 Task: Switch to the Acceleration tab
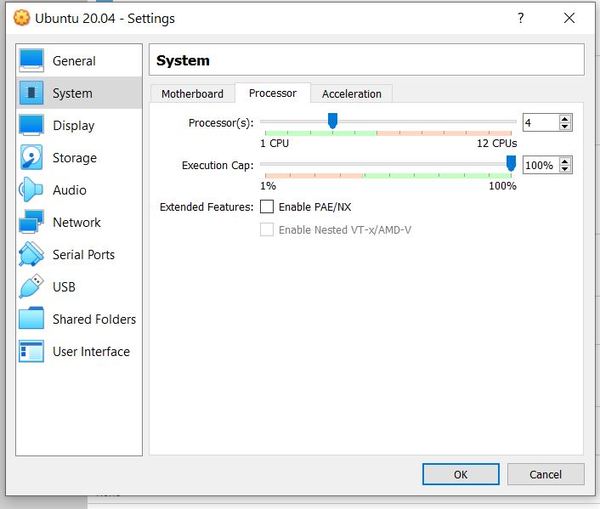click(352, 94)
